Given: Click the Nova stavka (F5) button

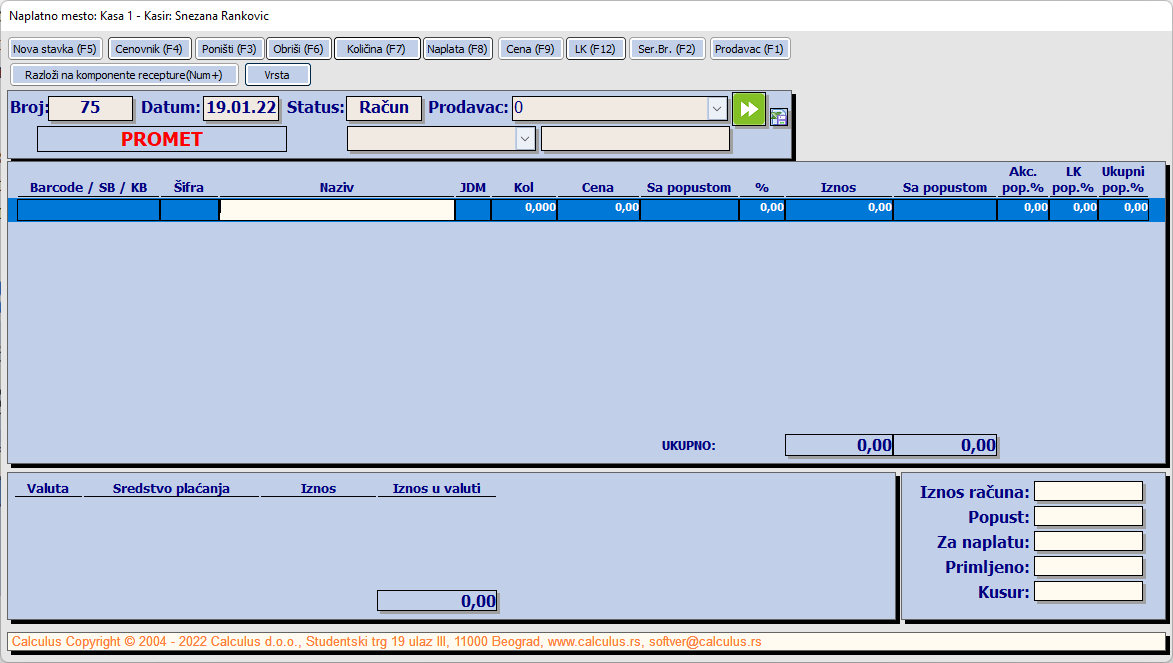Looking at the screenshot, I should (55, 49).
